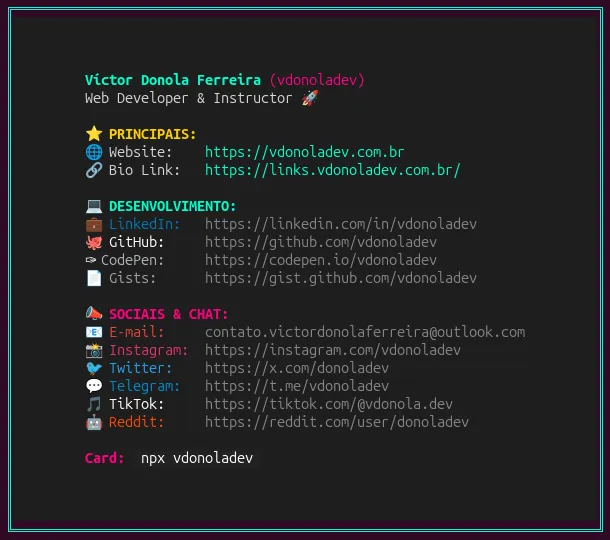Click the music note icon beside TikTok
Image resolution: width=610 pixels, height=540 pixels.
pyautogui.click(x=94, y=404)
